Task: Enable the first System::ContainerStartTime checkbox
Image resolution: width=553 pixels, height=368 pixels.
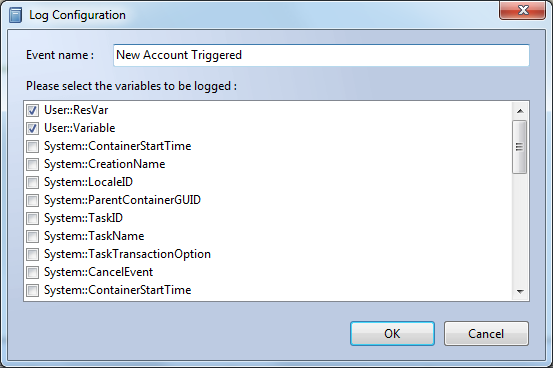Action: coord(32,146)
